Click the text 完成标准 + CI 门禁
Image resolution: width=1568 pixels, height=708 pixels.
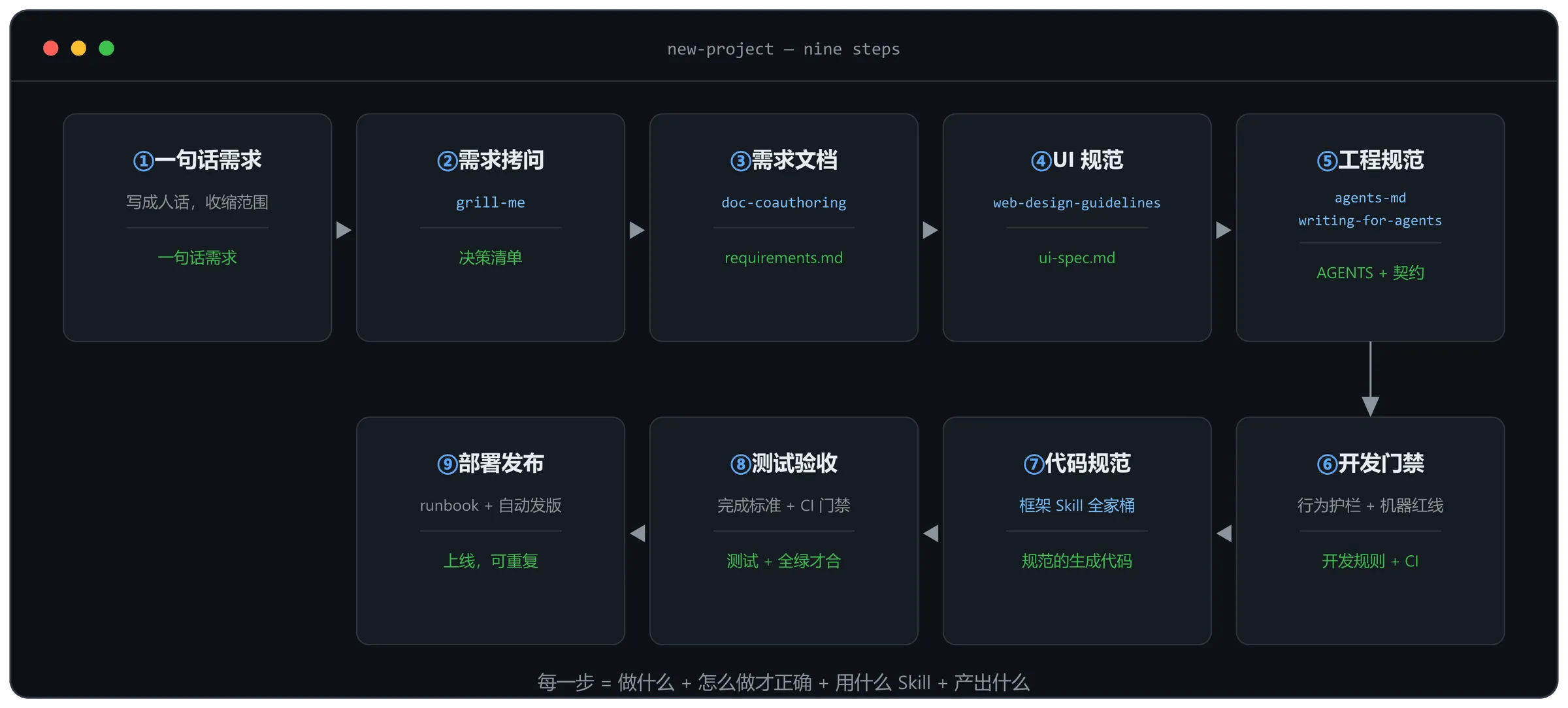(x=784, y=506)
